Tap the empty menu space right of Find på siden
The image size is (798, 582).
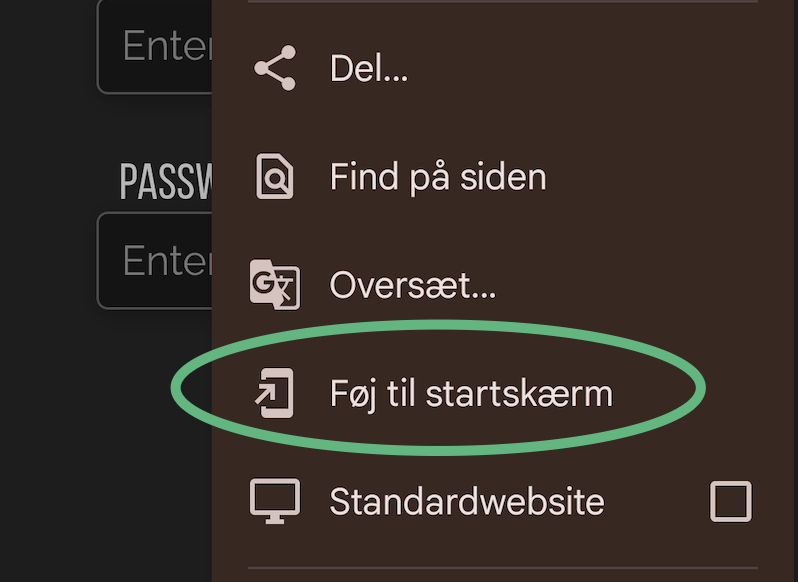tap(662, 176)
